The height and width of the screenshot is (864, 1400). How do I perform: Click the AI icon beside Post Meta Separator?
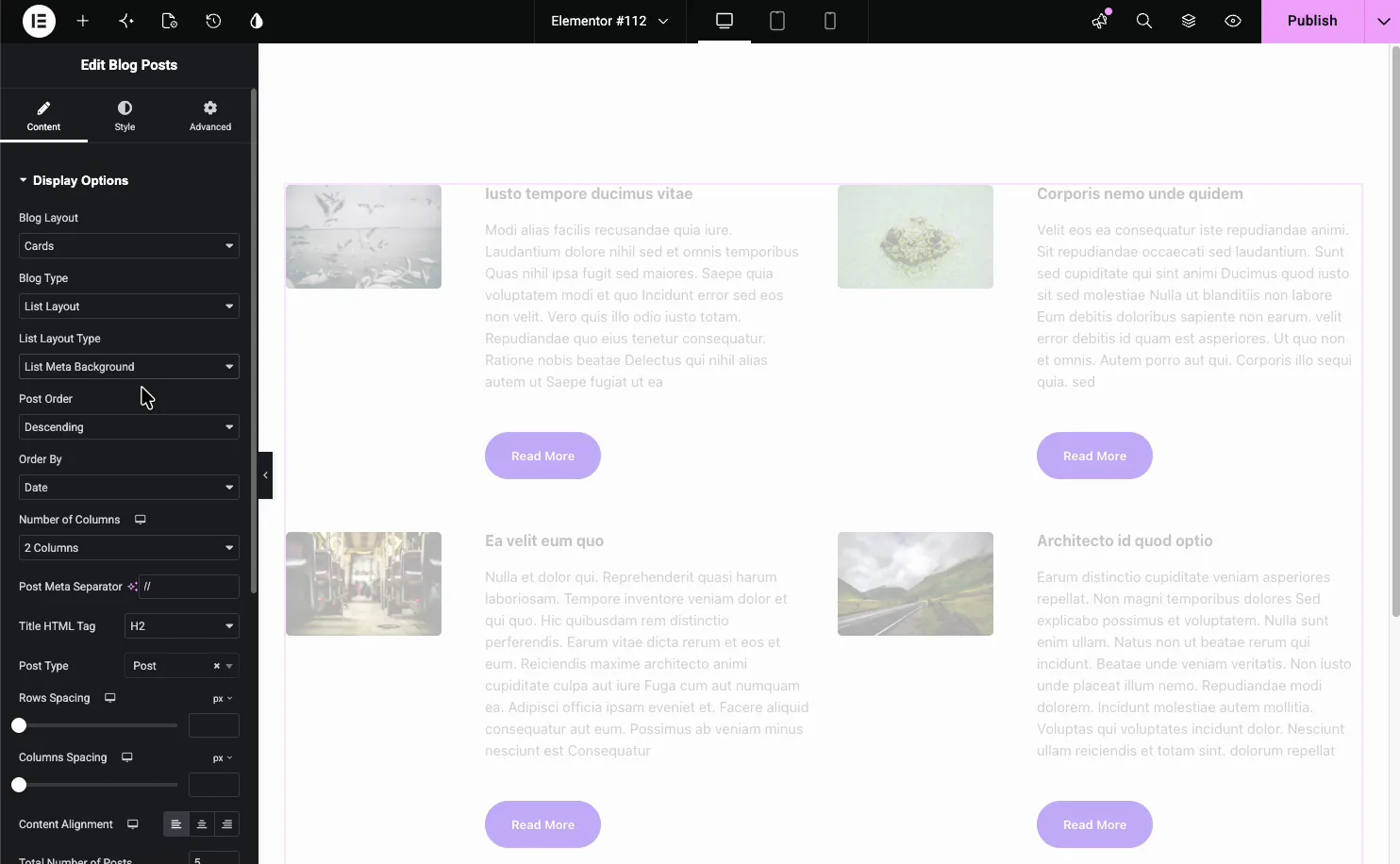[132, 587]
